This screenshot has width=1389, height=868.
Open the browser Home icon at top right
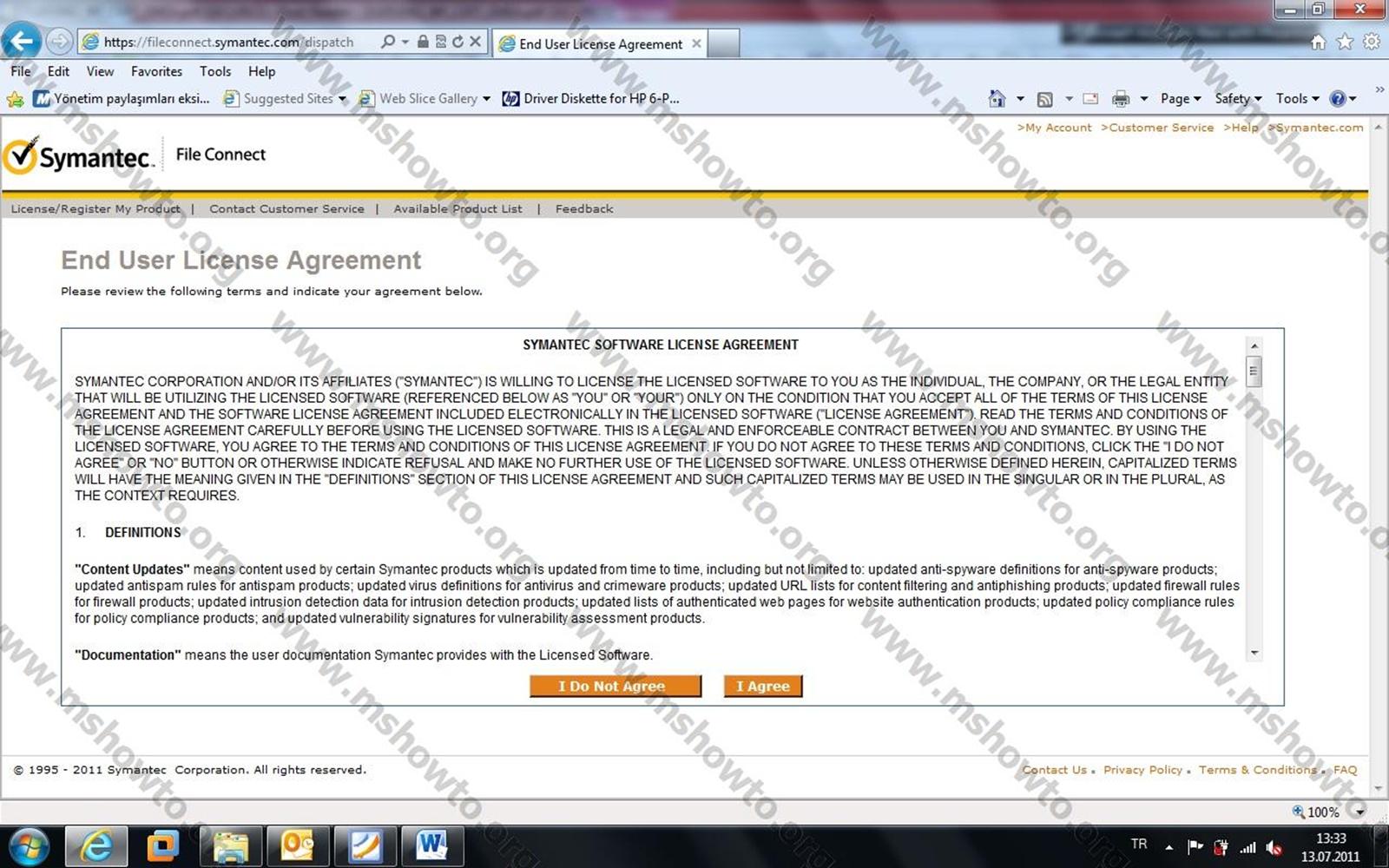click(1318, 42)
